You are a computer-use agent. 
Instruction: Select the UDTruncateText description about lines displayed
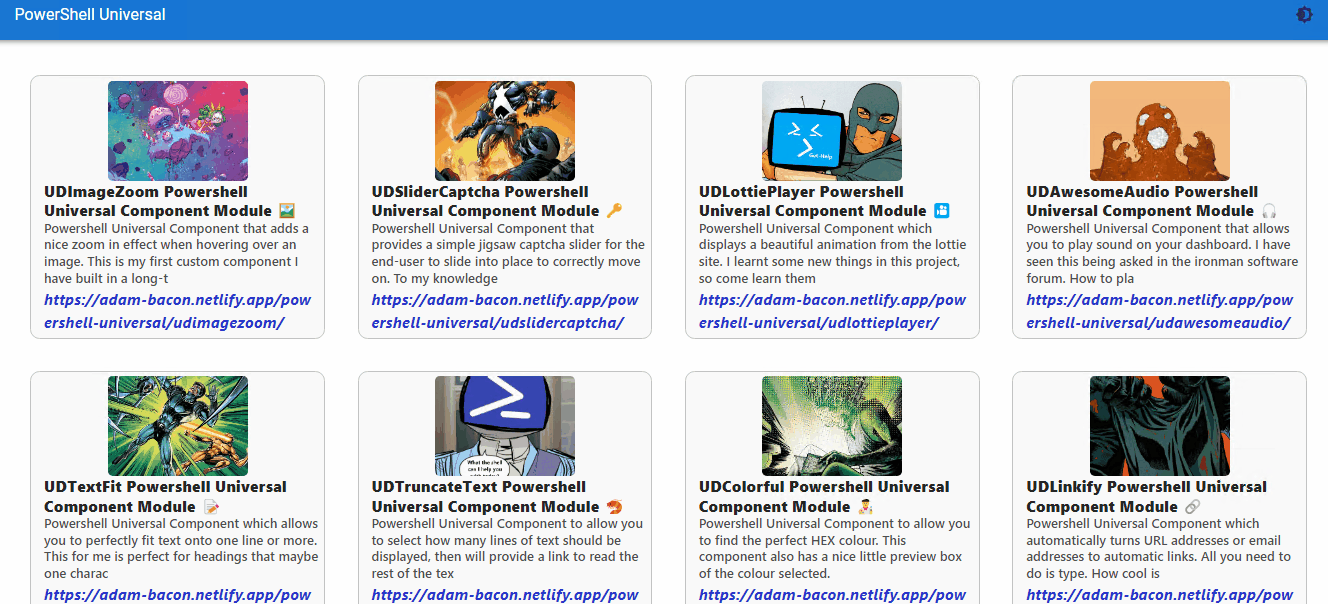point(505,548)
